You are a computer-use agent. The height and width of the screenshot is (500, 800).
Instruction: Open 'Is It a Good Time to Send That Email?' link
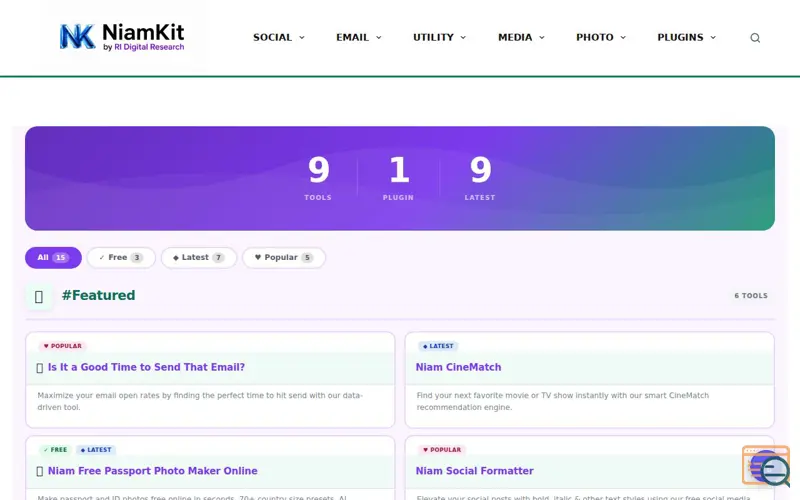coord(146,367)
